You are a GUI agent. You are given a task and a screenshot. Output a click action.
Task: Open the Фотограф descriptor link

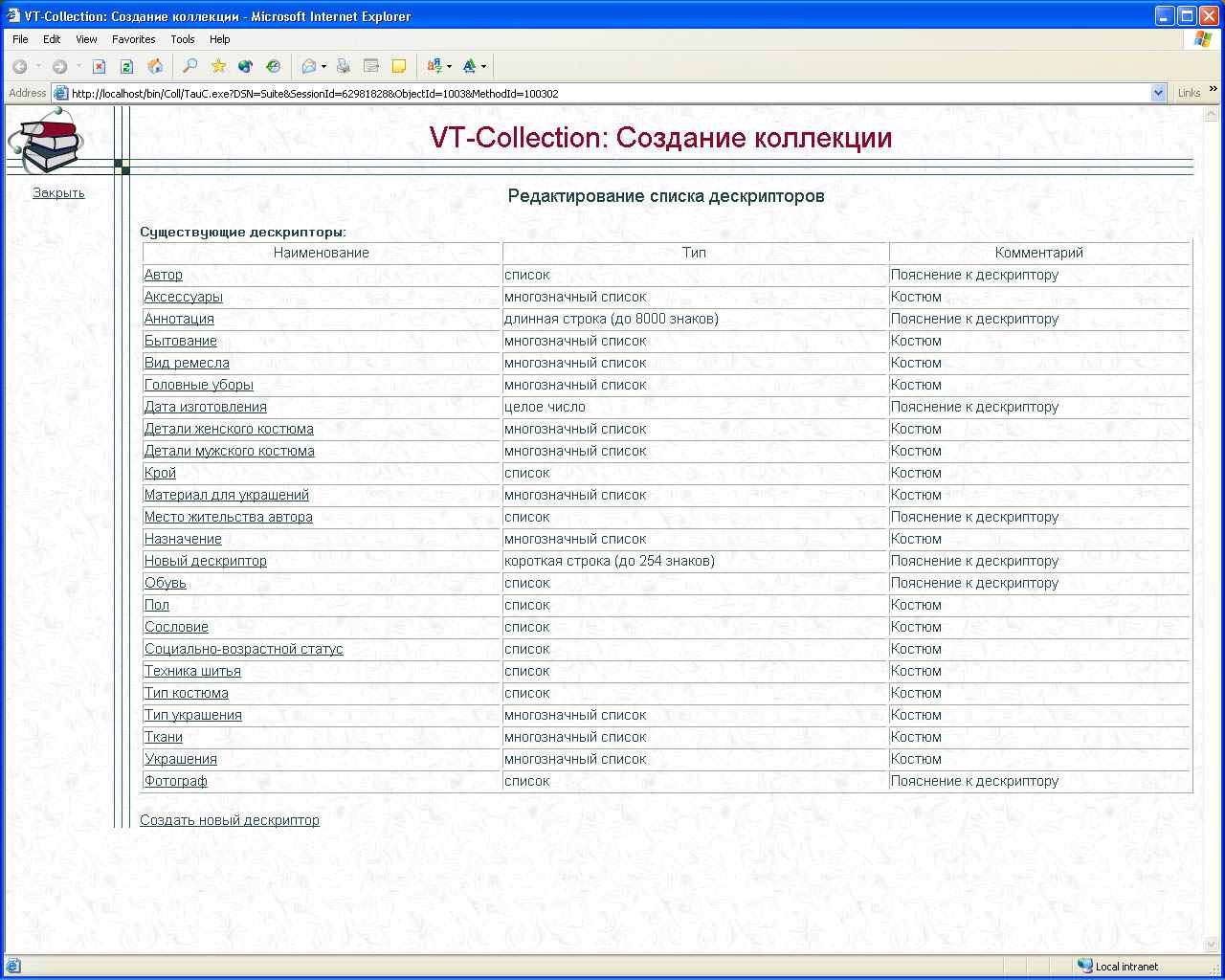click(x=176, y=781)
